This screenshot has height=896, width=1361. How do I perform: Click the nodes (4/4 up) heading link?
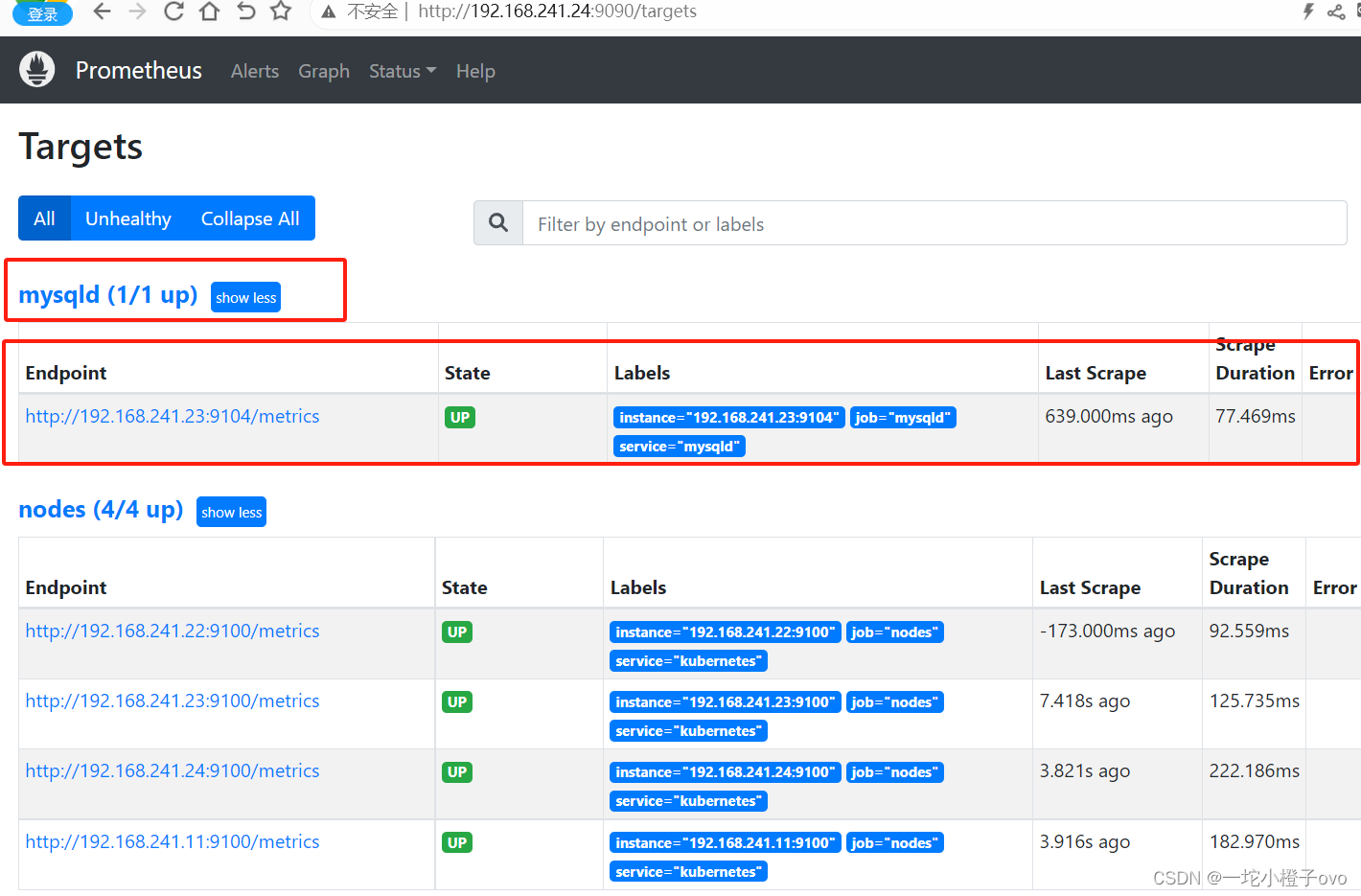pyautogui.click(x=101, y=509)
